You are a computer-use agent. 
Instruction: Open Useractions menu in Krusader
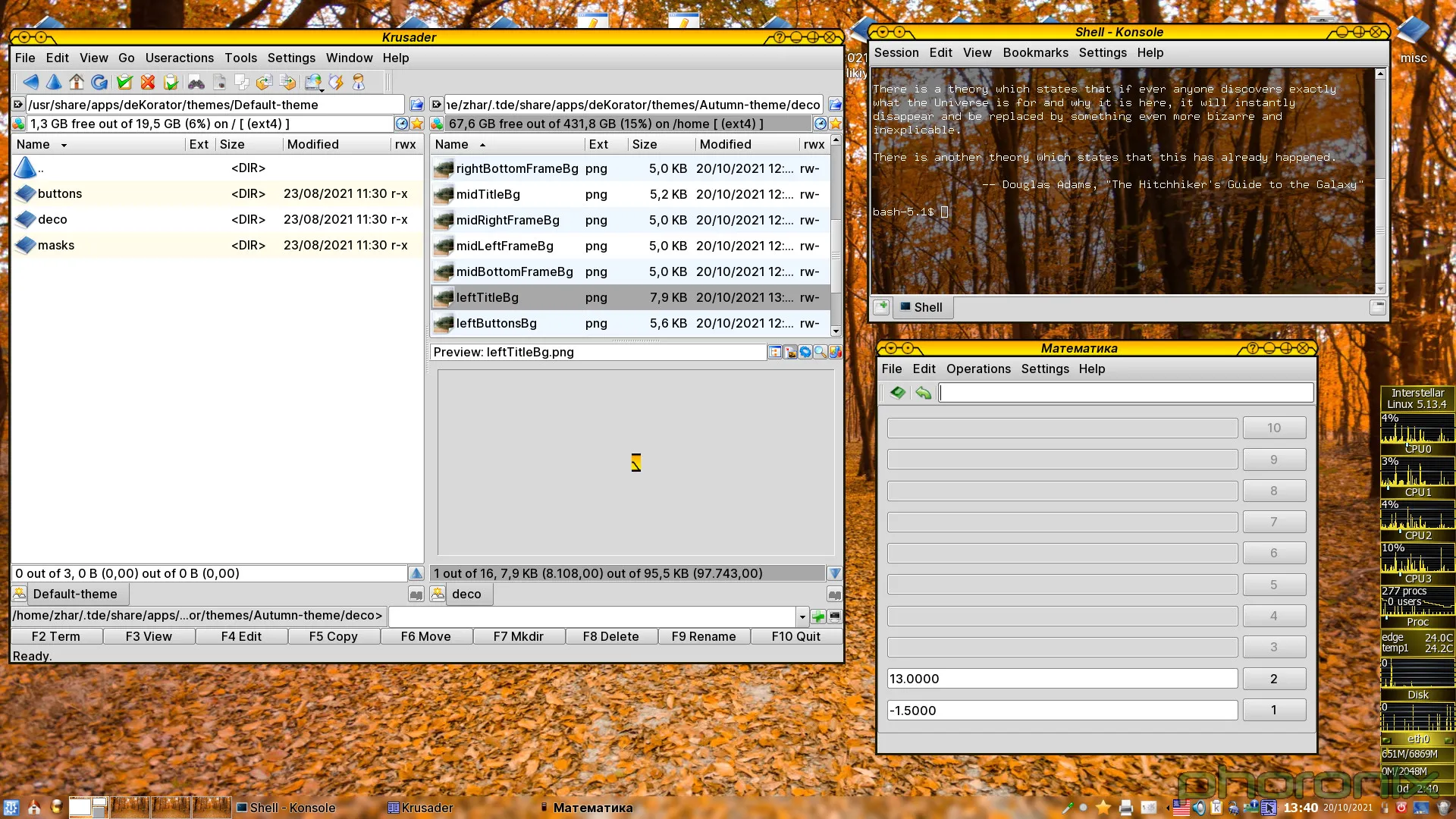180,58
